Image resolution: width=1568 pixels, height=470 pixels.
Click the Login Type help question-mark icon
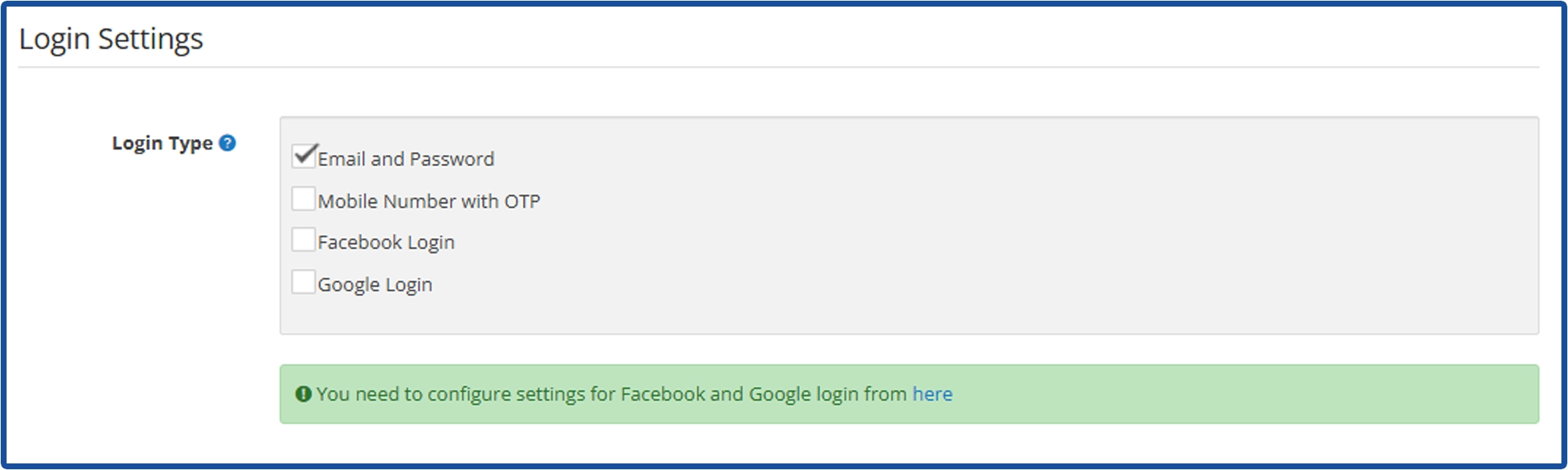pos(227,143)
